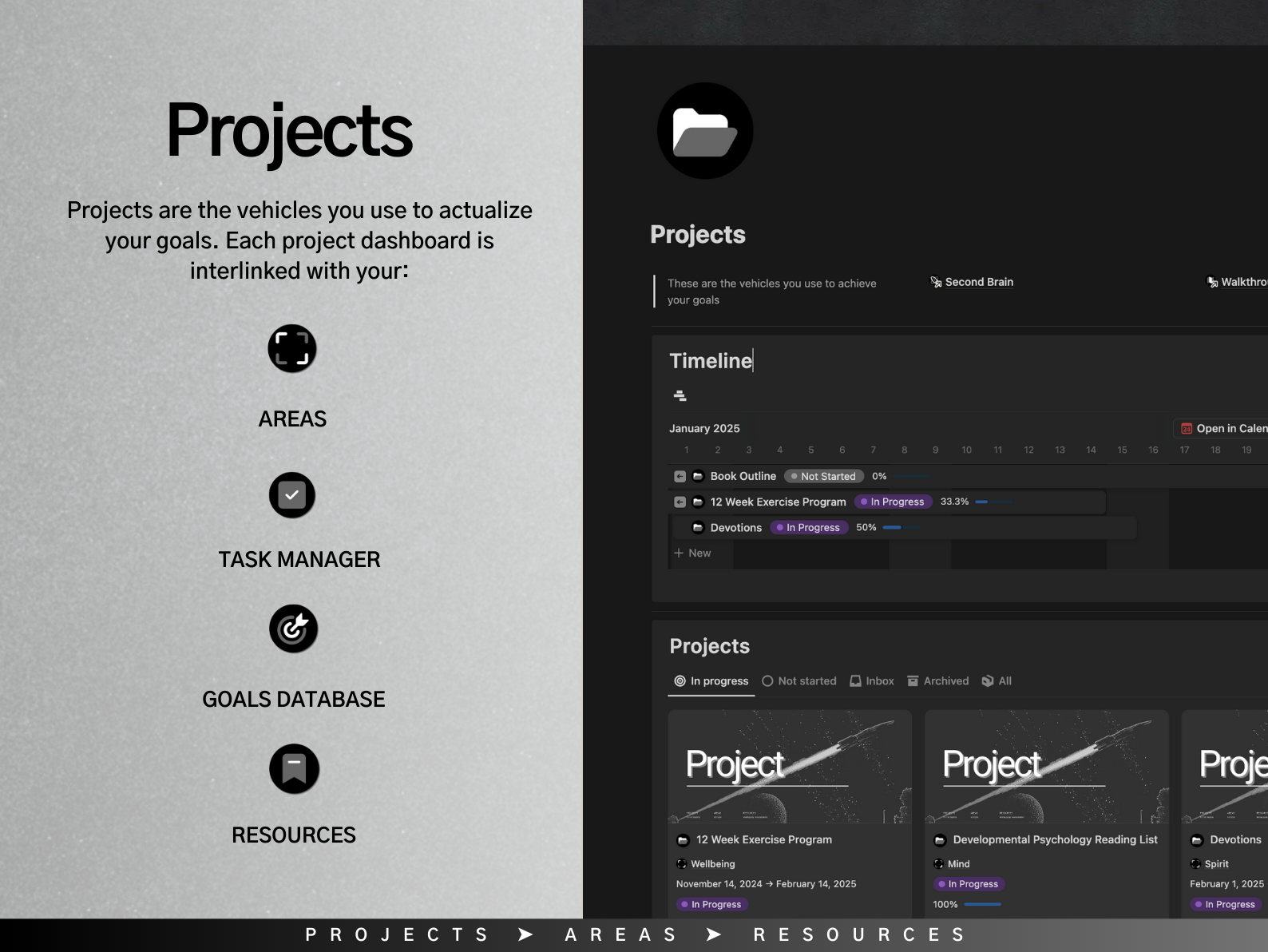
Task: Click folder icon on Developmental Psychology Reading List card
Action: pos(940,840)
